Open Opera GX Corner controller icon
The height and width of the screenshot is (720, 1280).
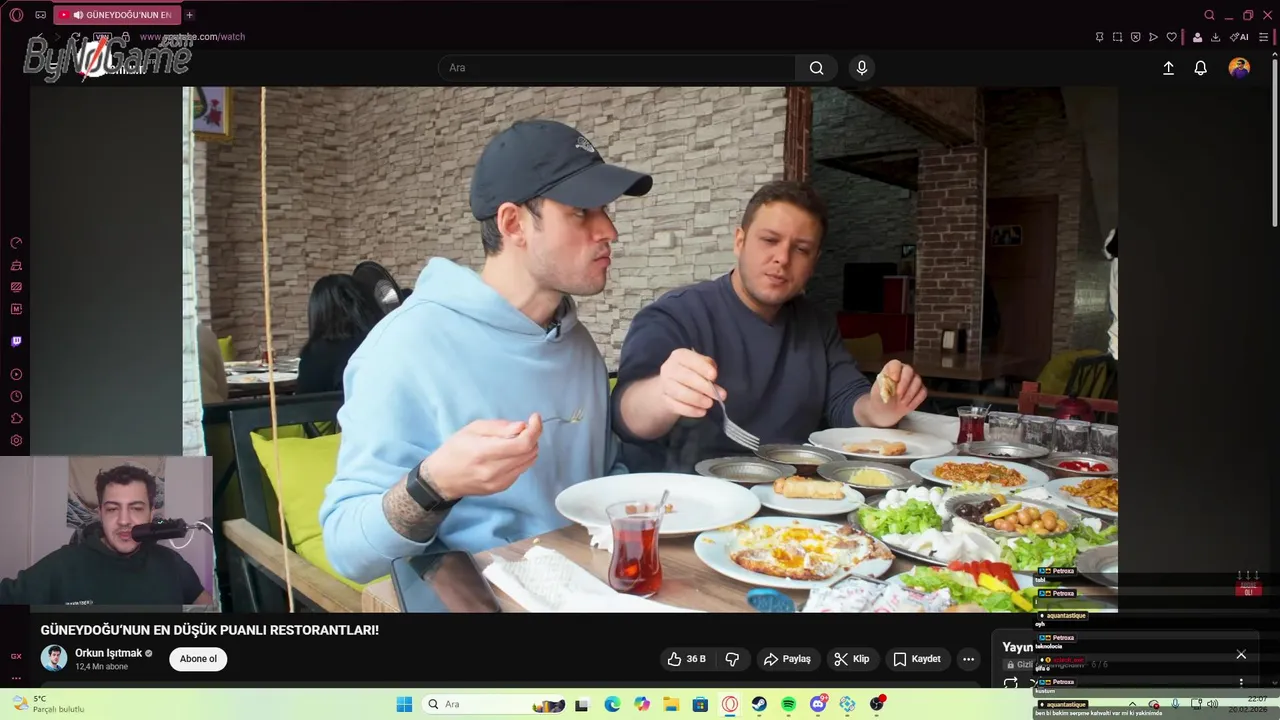click(x=41, y=15)
